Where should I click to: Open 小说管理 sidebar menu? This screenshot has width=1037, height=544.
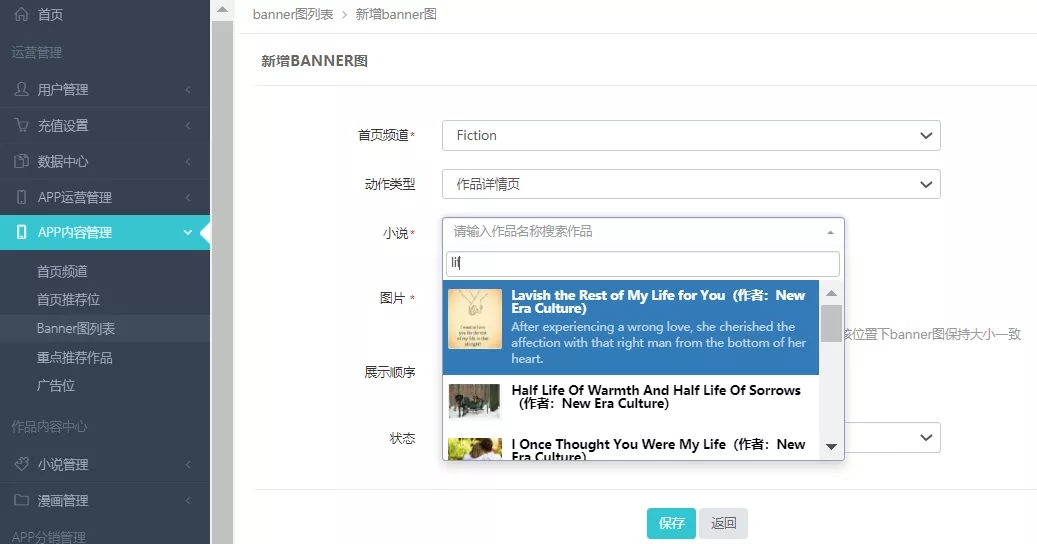pyautogui.click(x=105, y=464)
